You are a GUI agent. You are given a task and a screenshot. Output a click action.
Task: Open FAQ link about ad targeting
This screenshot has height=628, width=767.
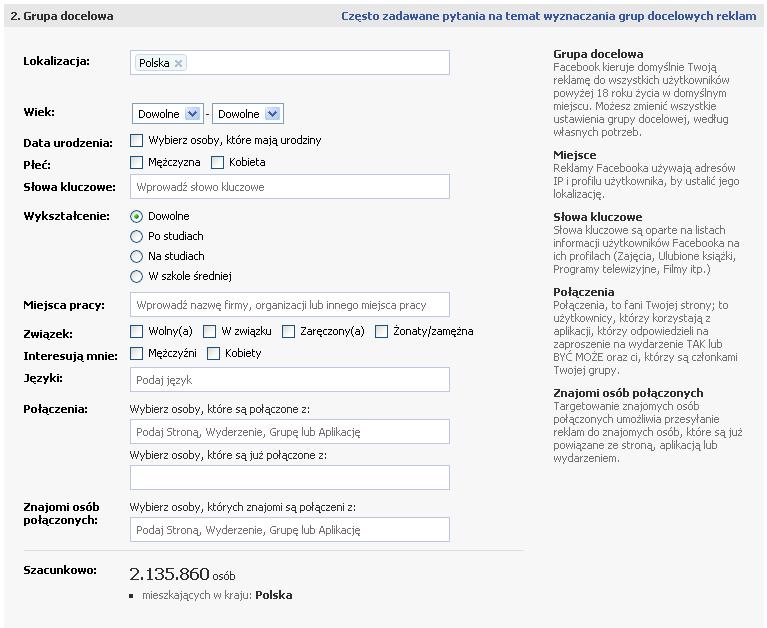(x=549, y=16)
